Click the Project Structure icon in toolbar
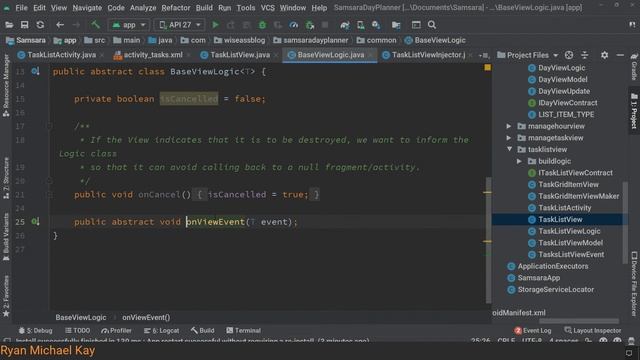The height and width of the screenshot is (360, 640). 396,25
